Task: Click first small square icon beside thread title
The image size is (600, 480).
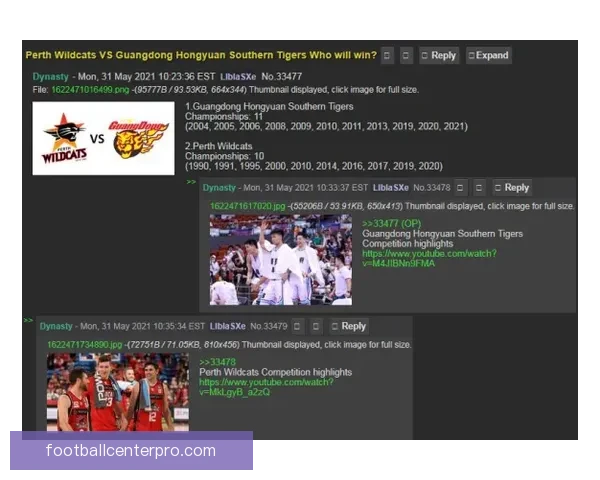Action: coord(387,56)
